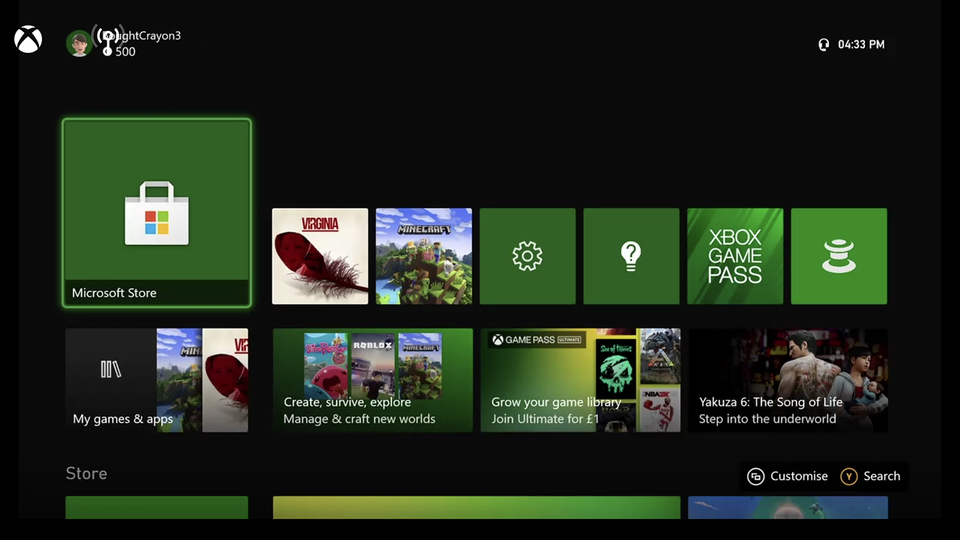Viewport: 960px width, 540px height.
Task: Open Create, survive, explore promo tile
Action: click(x=373, y=380)
